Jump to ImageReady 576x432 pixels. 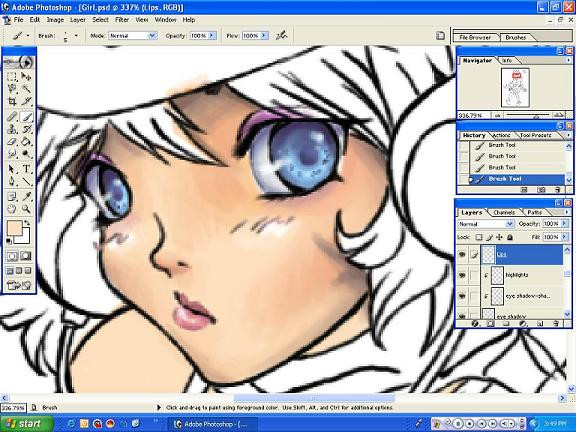pyautogui.click(x=19, y=285)
